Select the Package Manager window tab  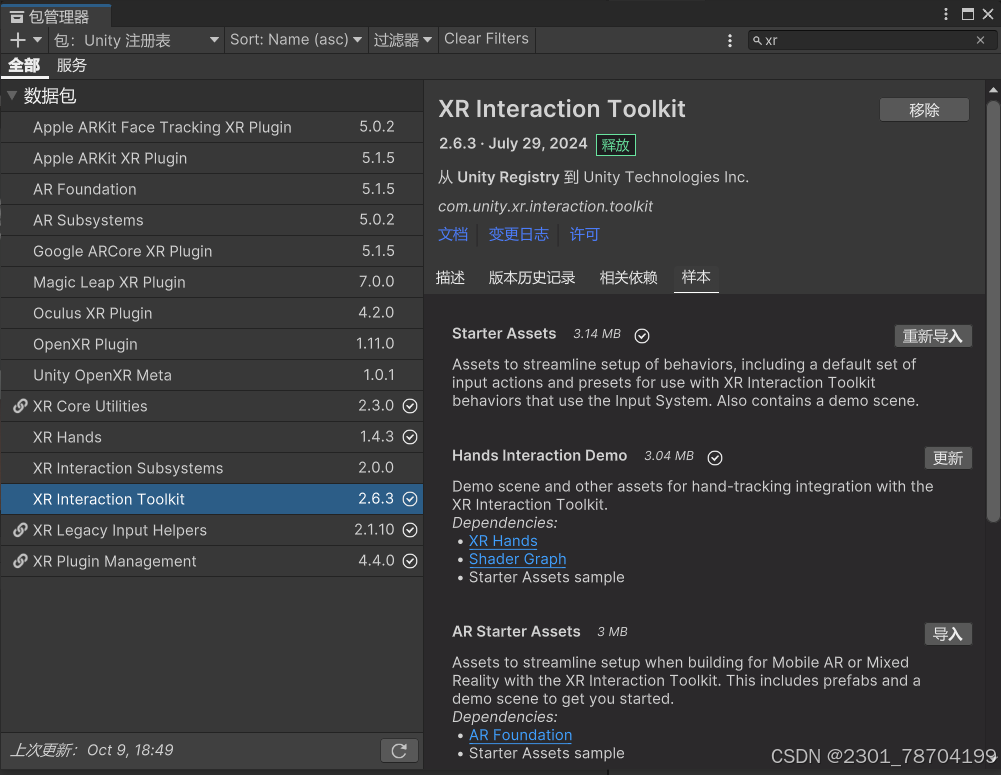[56, 16]
